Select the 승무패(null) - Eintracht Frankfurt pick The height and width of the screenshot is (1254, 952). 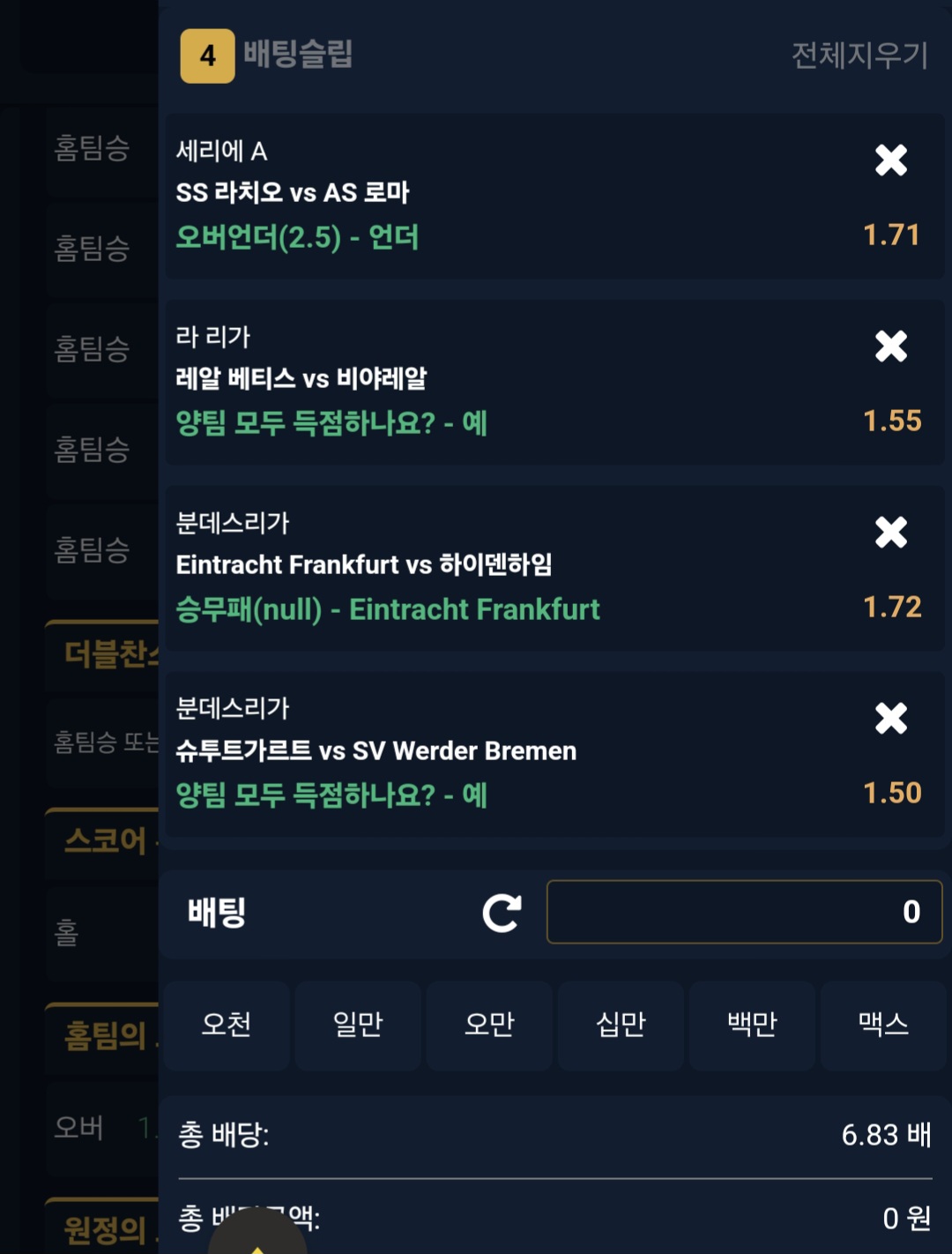[x=388, y=609]
